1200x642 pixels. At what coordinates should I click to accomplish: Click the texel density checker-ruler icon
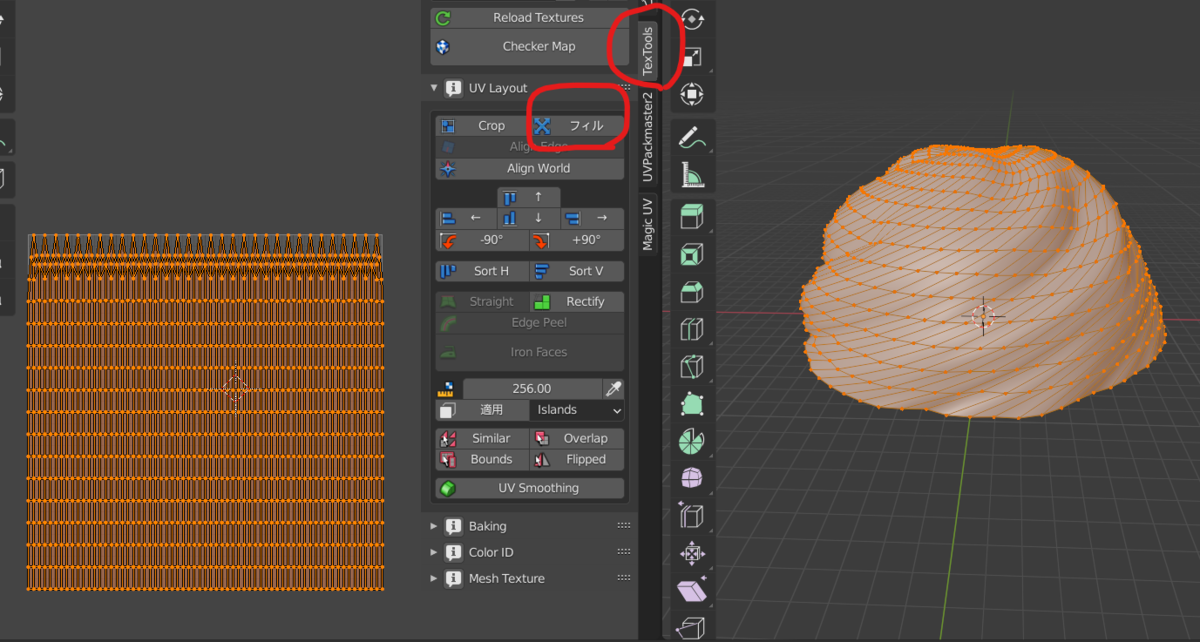tap(447, 389)
